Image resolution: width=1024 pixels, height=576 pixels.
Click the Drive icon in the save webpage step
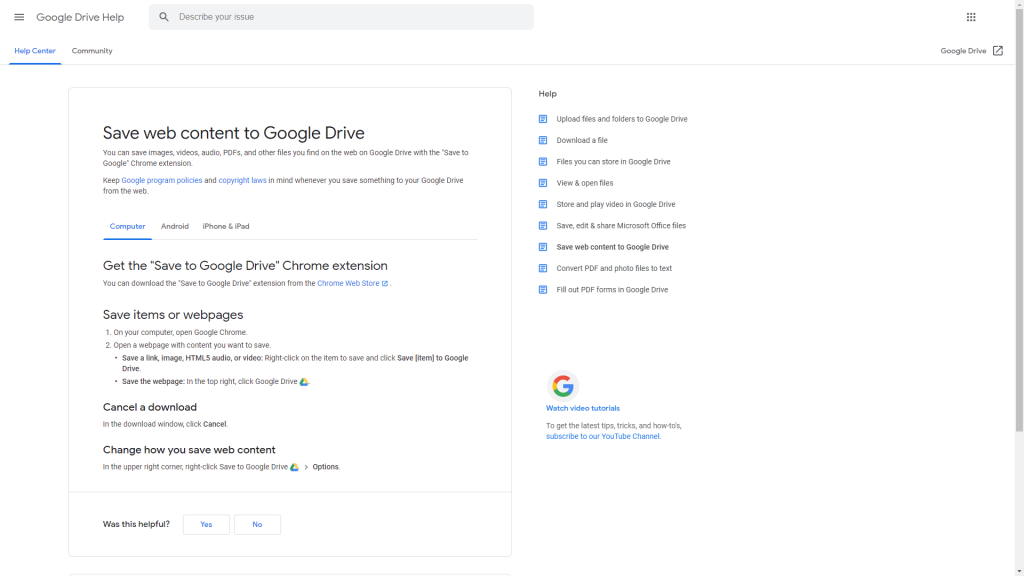[x=303, y=381]
